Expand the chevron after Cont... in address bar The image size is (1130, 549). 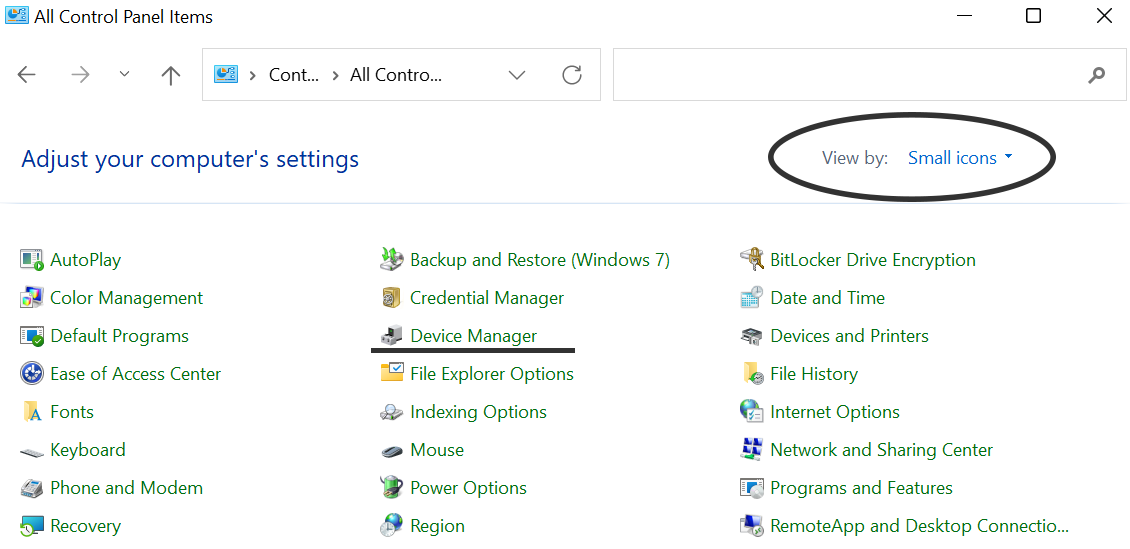pos(334,75)
